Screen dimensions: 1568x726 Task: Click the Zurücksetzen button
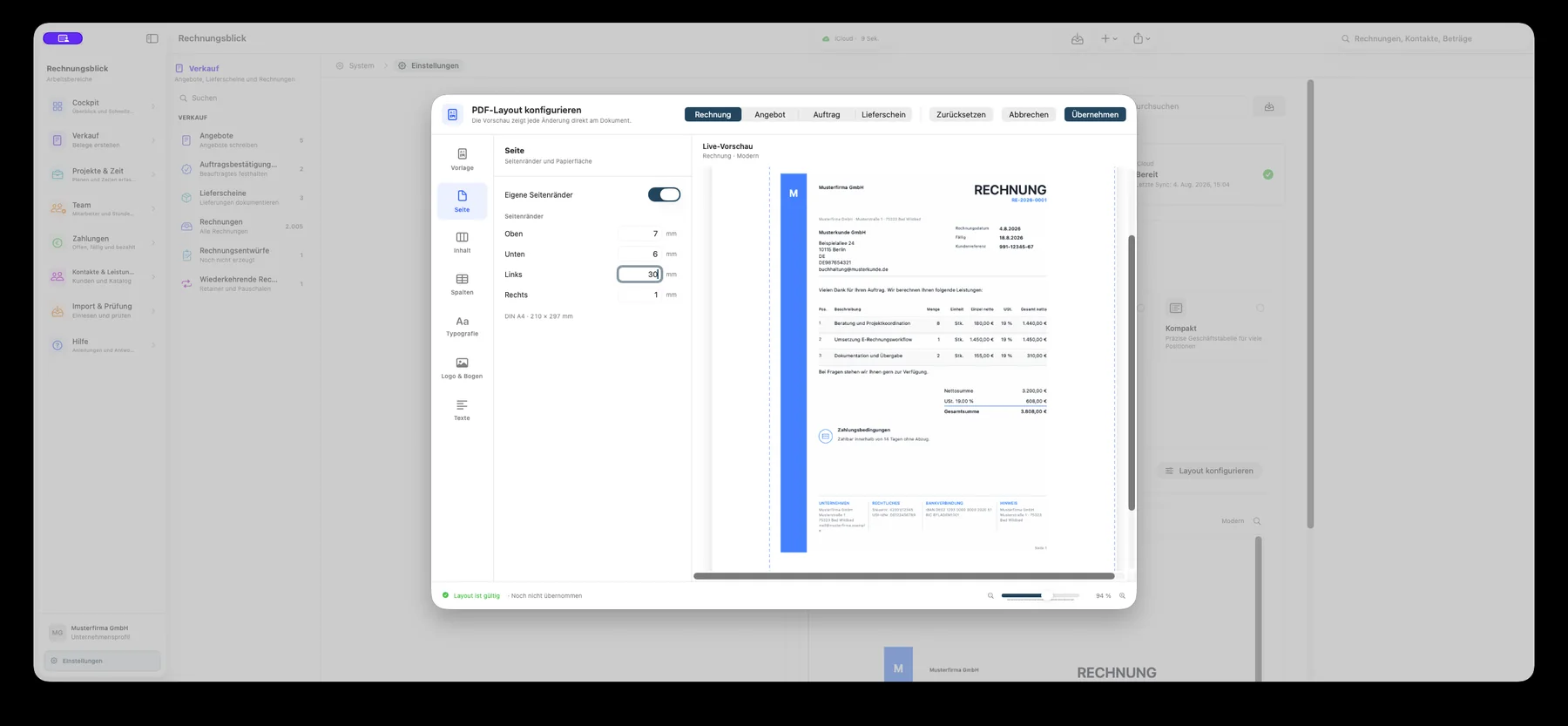961,115
